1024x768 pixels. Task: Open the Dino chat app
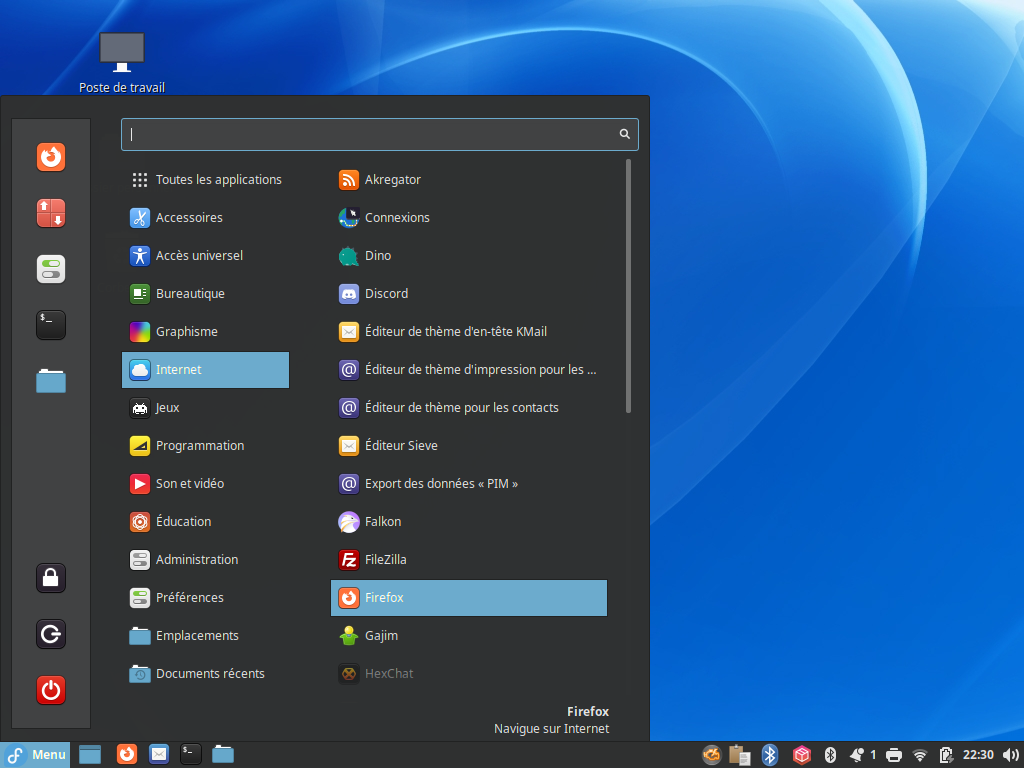coord(469,255)
